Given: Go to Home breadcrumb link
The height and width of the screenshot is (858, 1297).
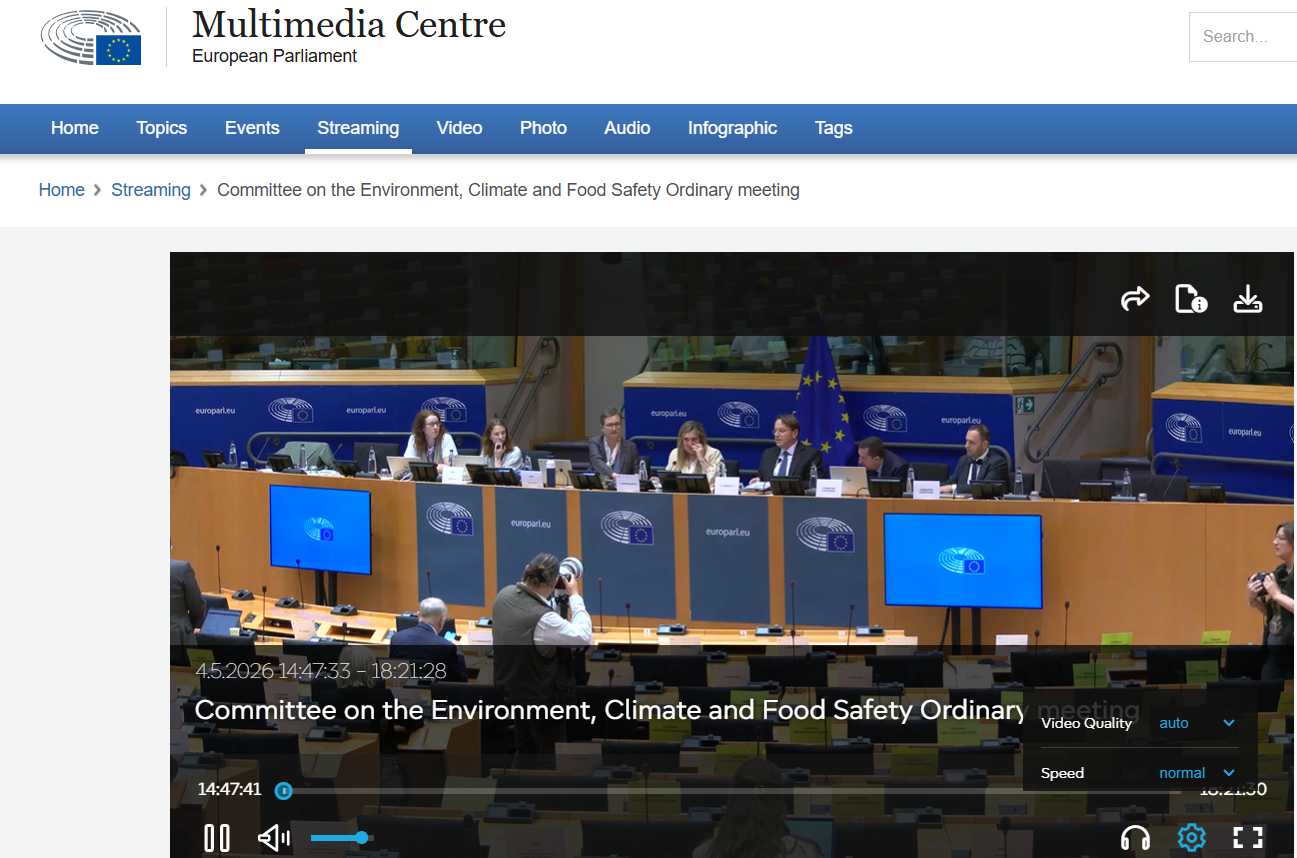Looking at the screenshot, I should click(62, 190).
